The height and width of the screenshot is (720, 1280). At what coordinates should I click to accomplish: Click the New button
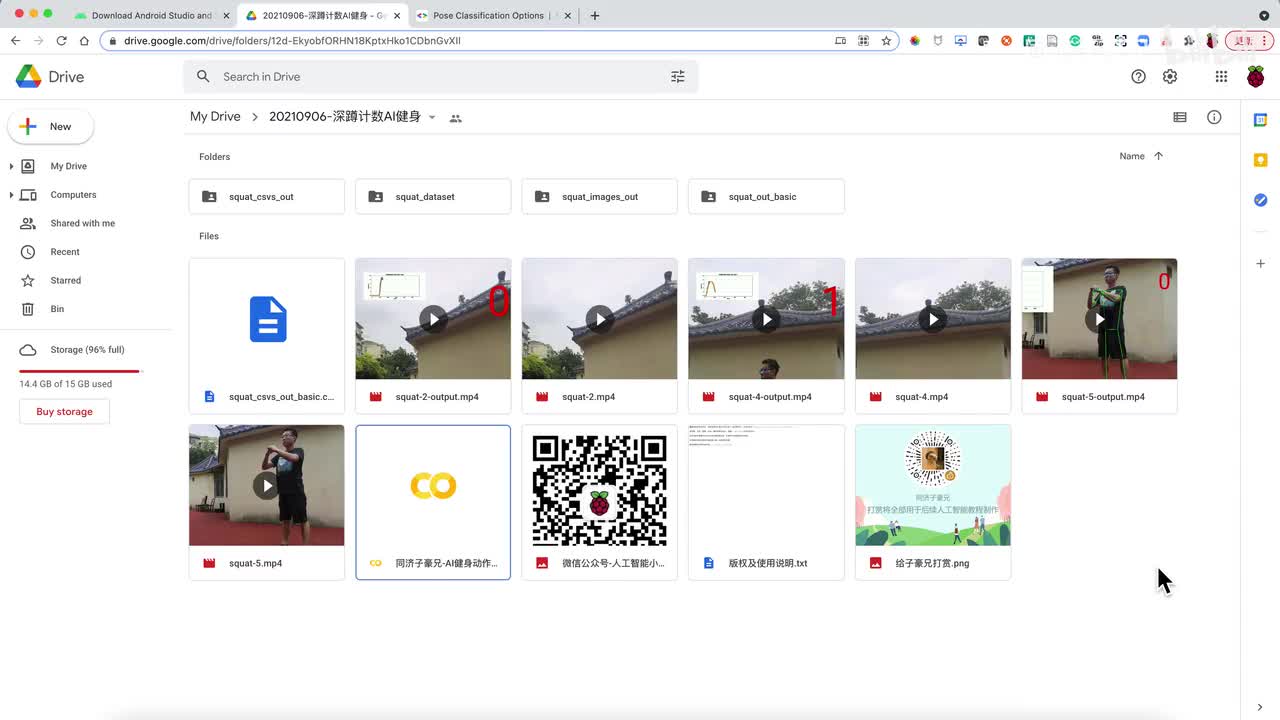[50, 126]
